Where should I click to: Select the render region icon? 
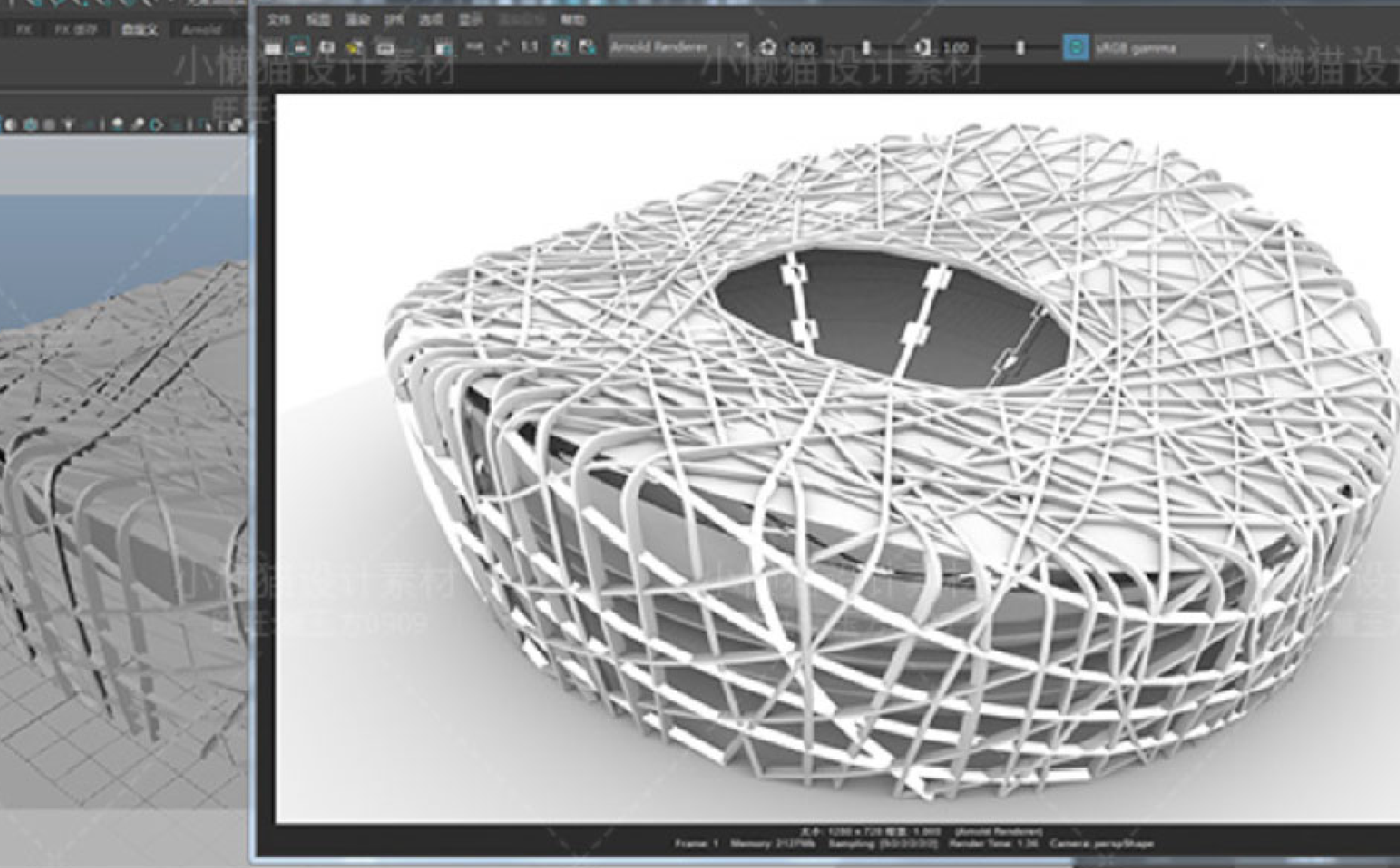[300, 47]
